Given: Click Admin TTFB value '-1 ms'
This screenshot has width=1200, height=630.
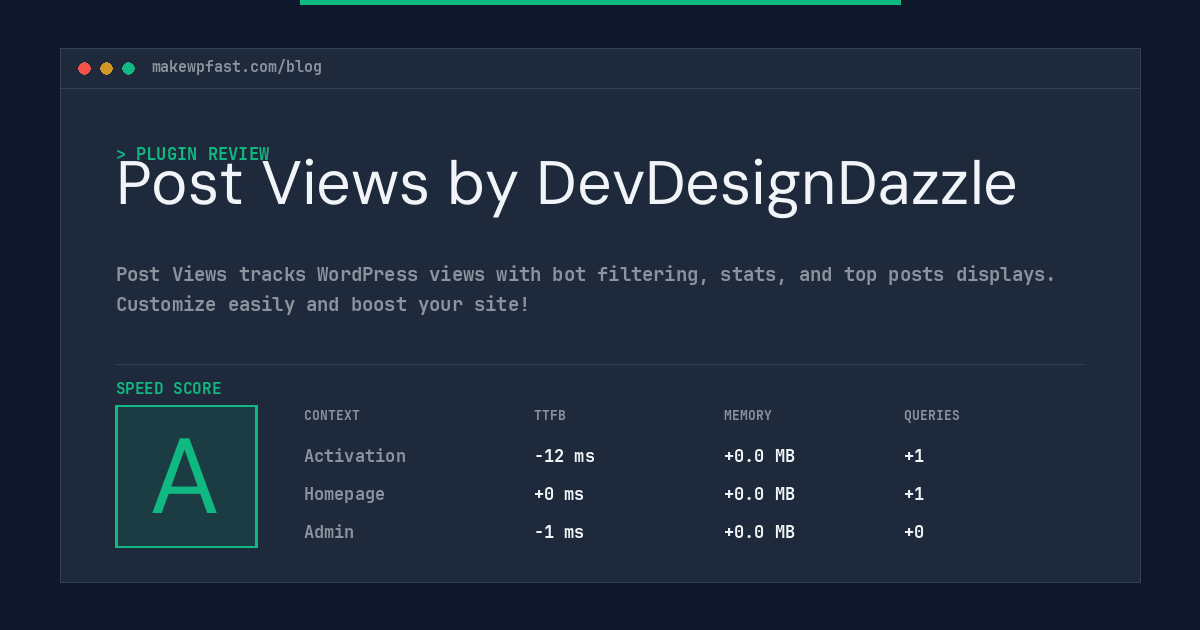Looking at the screenshot, I should click(x=559, y=532).
